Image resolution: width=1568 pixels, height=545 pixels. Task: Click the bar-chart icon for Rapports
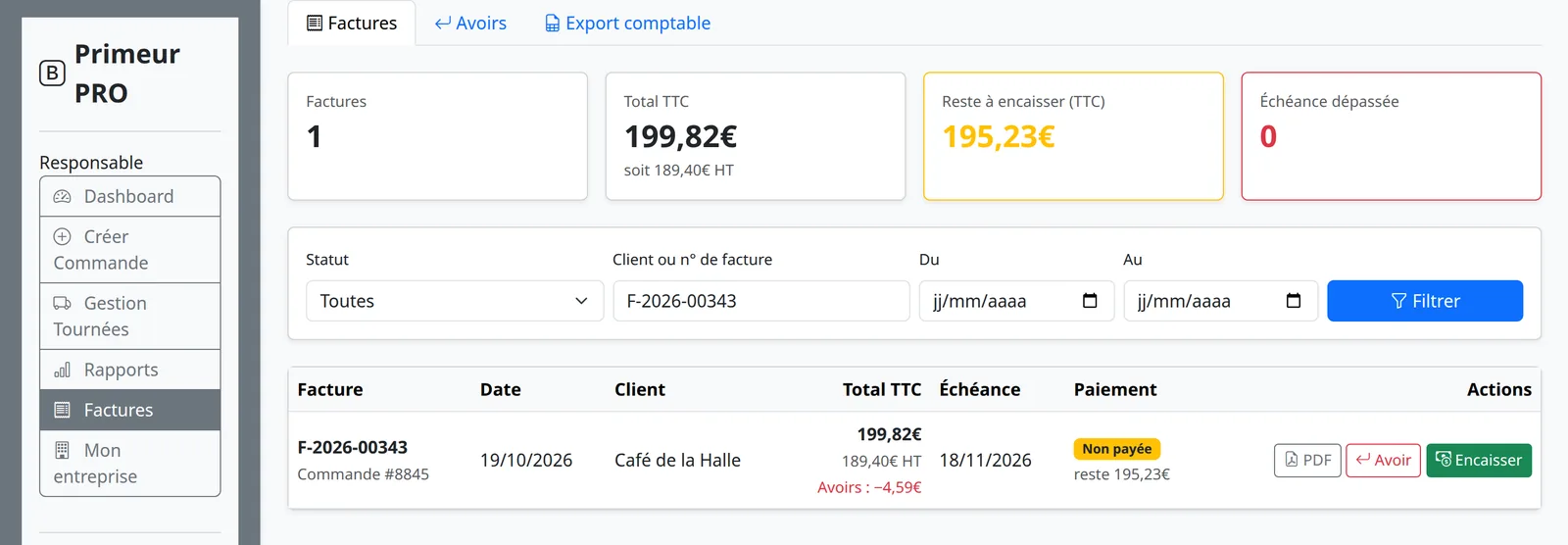click(x=63, y=370)
